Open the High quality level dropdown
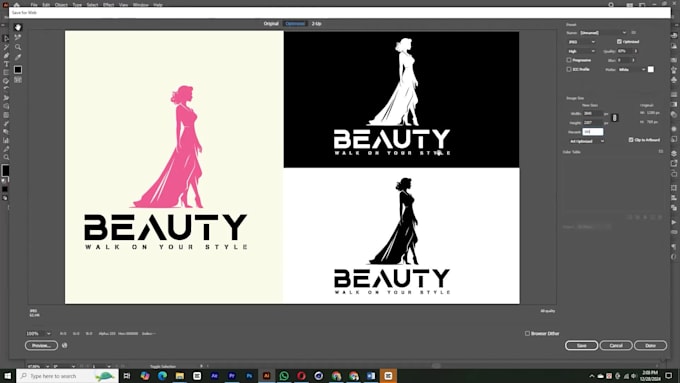The width and height of the screenshot is (680, 383). pos(582,51)
